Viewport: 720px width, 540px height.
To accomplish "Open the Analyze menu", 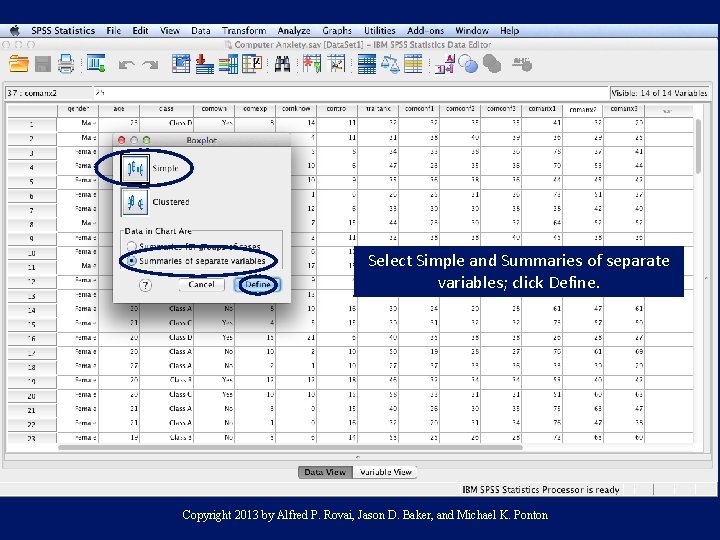I will (294, 31).
